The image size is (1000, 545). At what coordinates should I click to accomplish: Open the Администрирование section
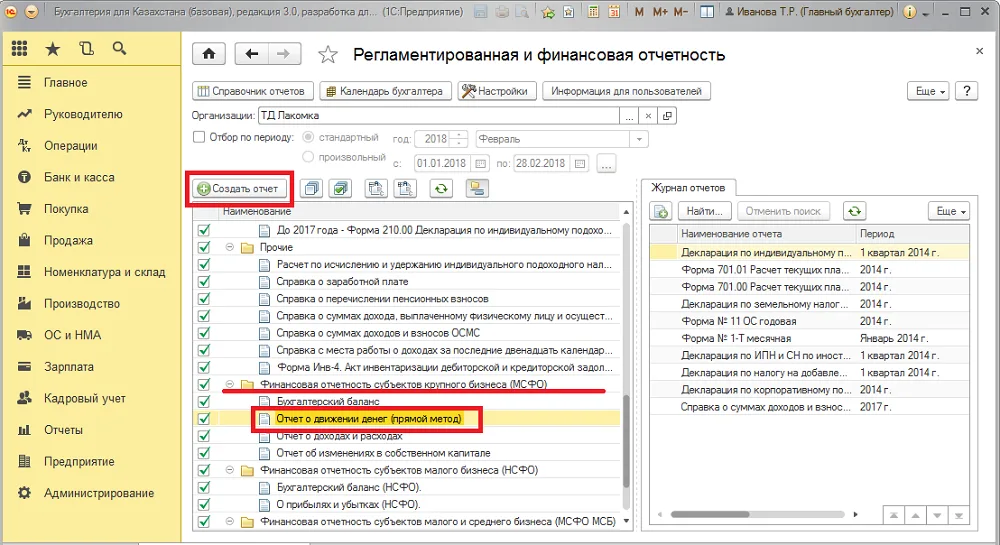99,493
